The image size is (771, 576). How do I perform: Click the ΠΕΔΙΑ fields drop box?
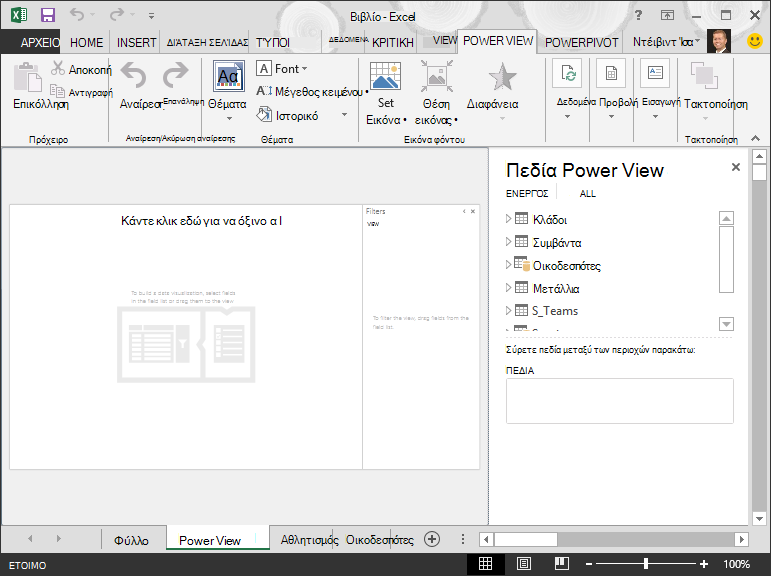pyautogui.click(x=620, y=401)
